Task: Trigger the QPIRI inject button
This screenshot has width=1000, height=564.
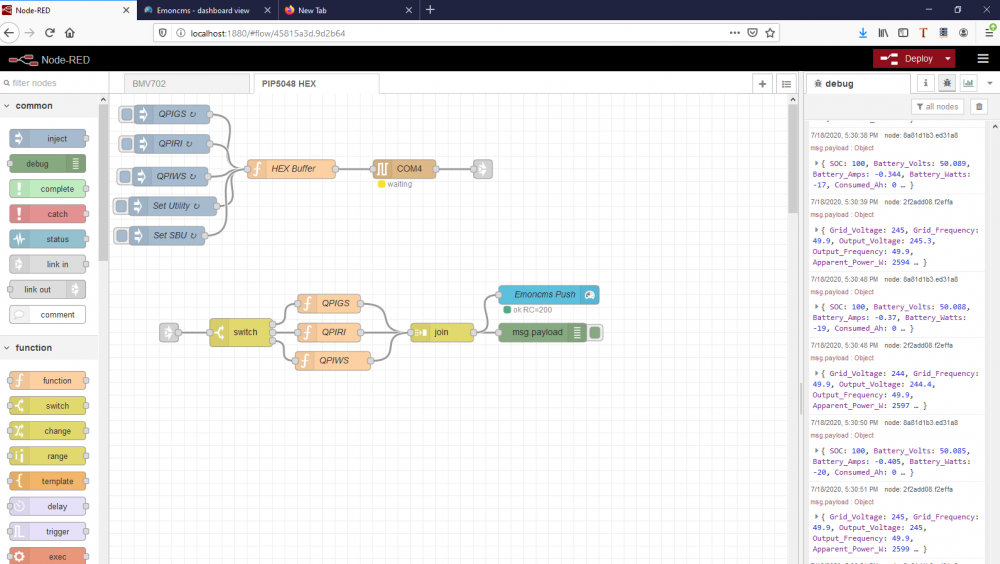Action: pos(126,144)
